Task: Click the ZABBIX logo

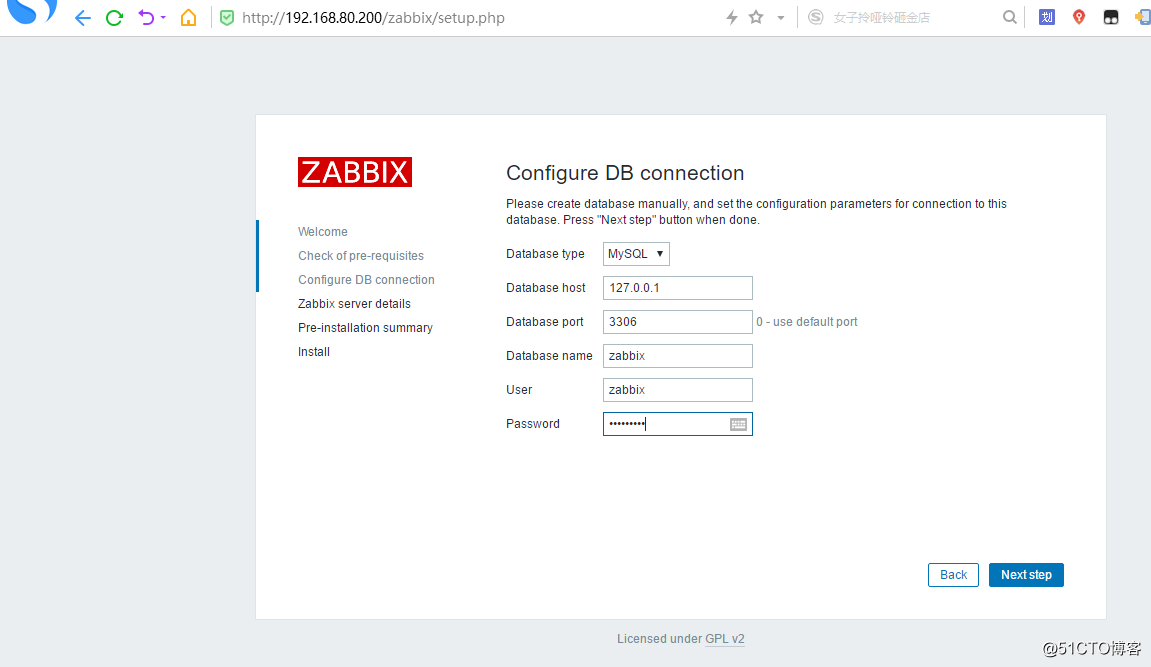Action: 355,171
